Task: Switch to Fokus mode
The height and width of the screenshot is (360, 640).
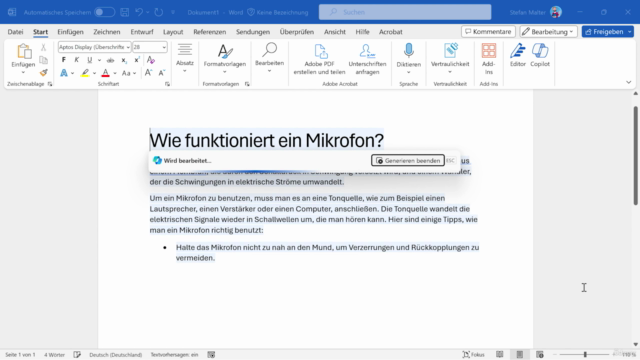Action: click(x=473, y=355)
